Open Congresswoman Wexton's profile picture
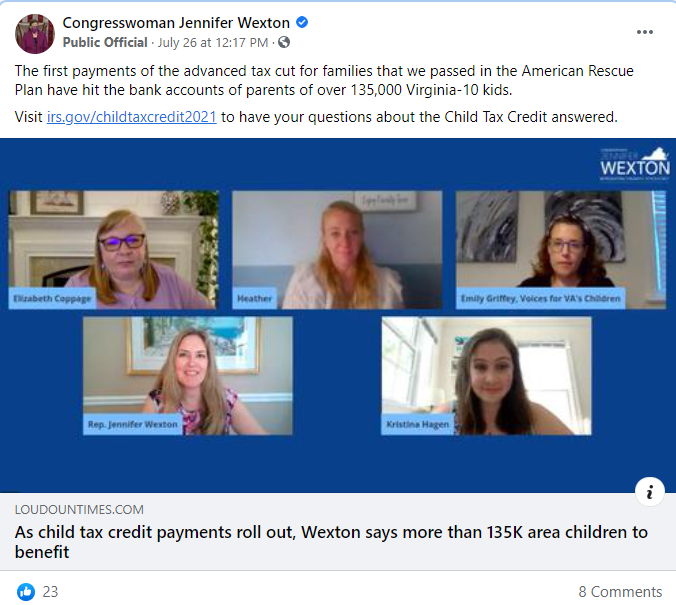 35,34
